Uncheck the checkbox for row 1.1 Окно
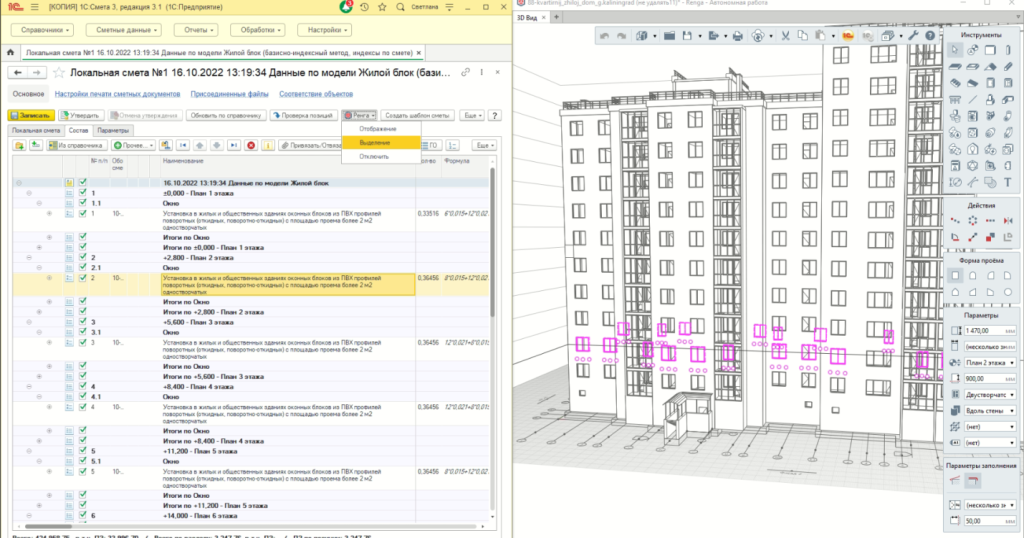This screenshot has height=538, width=1024. point(84,203)
